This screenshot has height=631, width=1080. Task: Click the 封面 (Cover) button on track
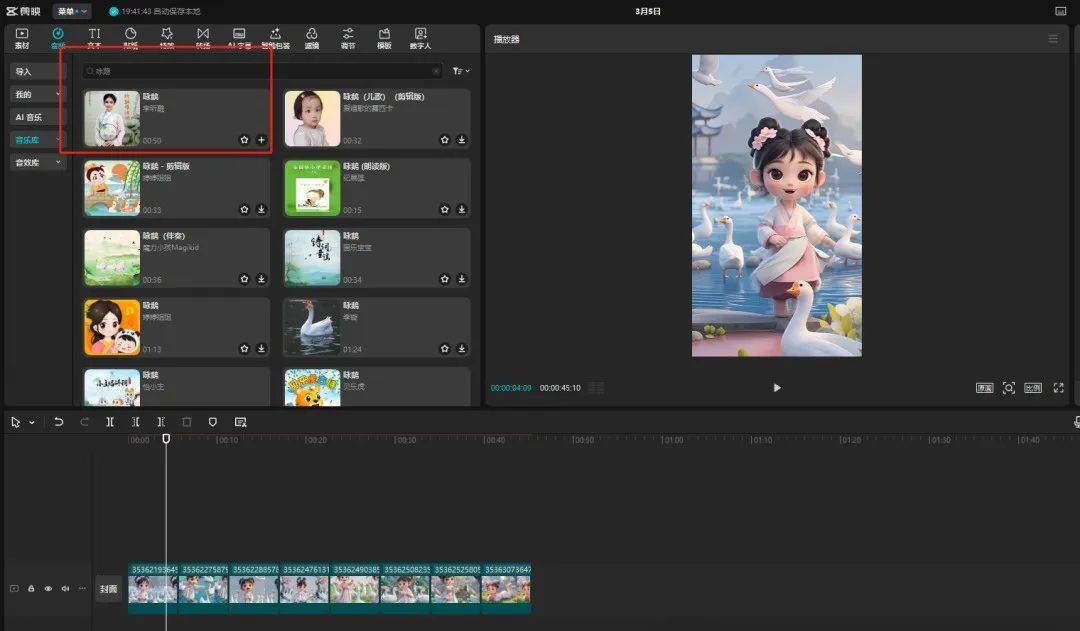click(108, 589)
